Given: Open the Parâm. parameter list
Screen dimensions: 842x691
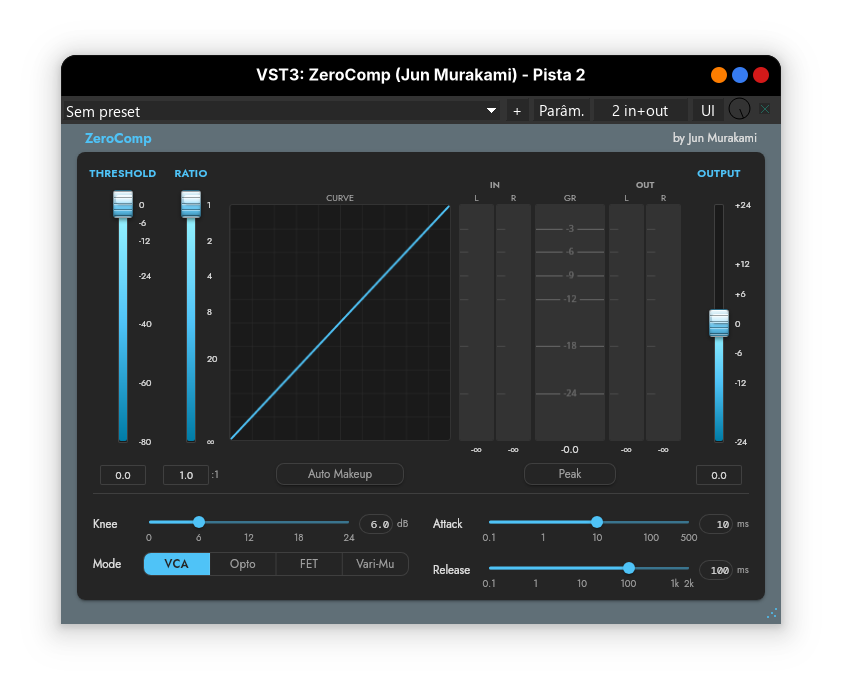Looking at the screenshot, I should [x=561, y=111].
